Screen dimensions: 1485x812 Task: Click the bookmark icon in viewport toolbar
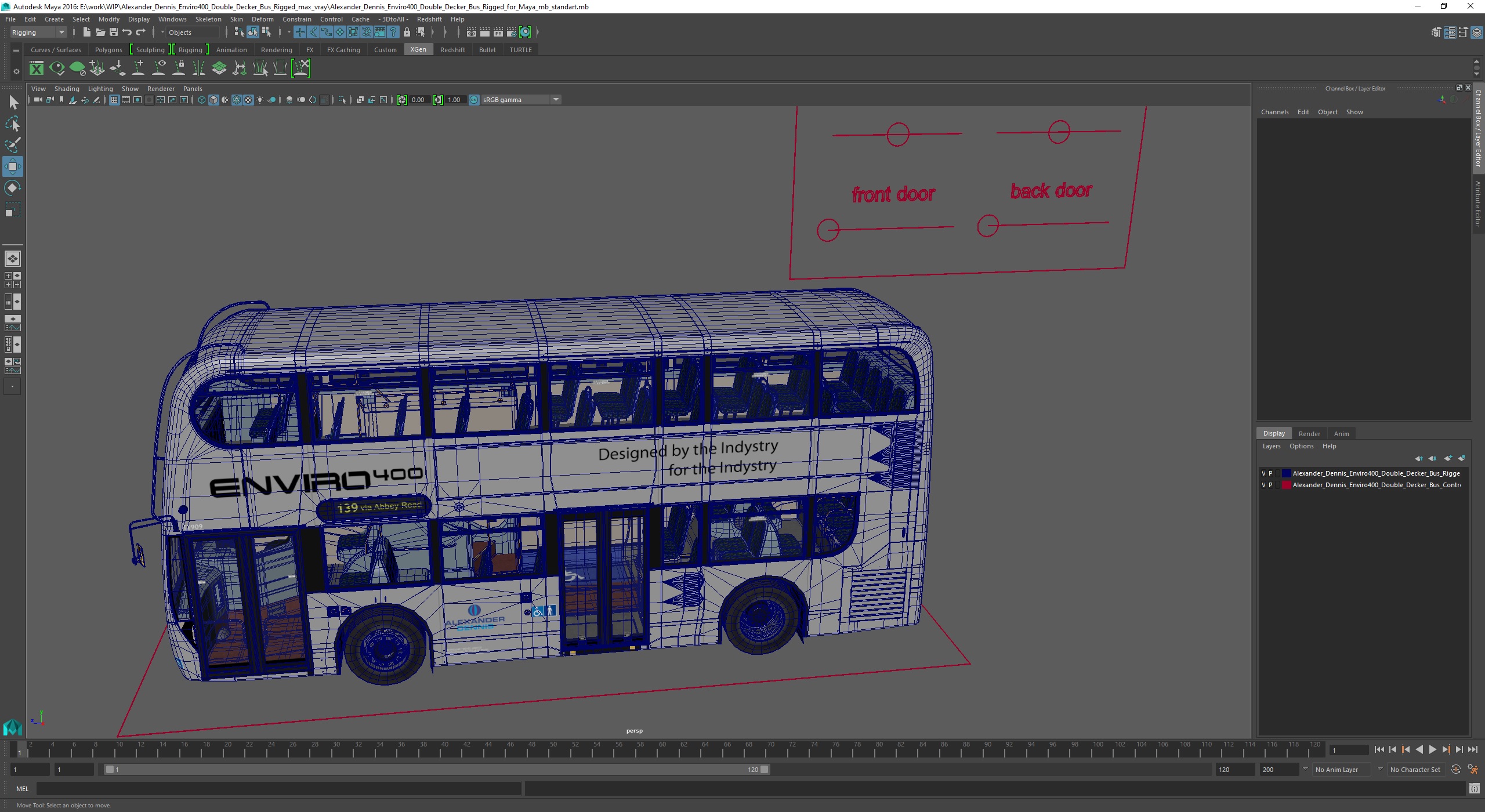[61, 100]
